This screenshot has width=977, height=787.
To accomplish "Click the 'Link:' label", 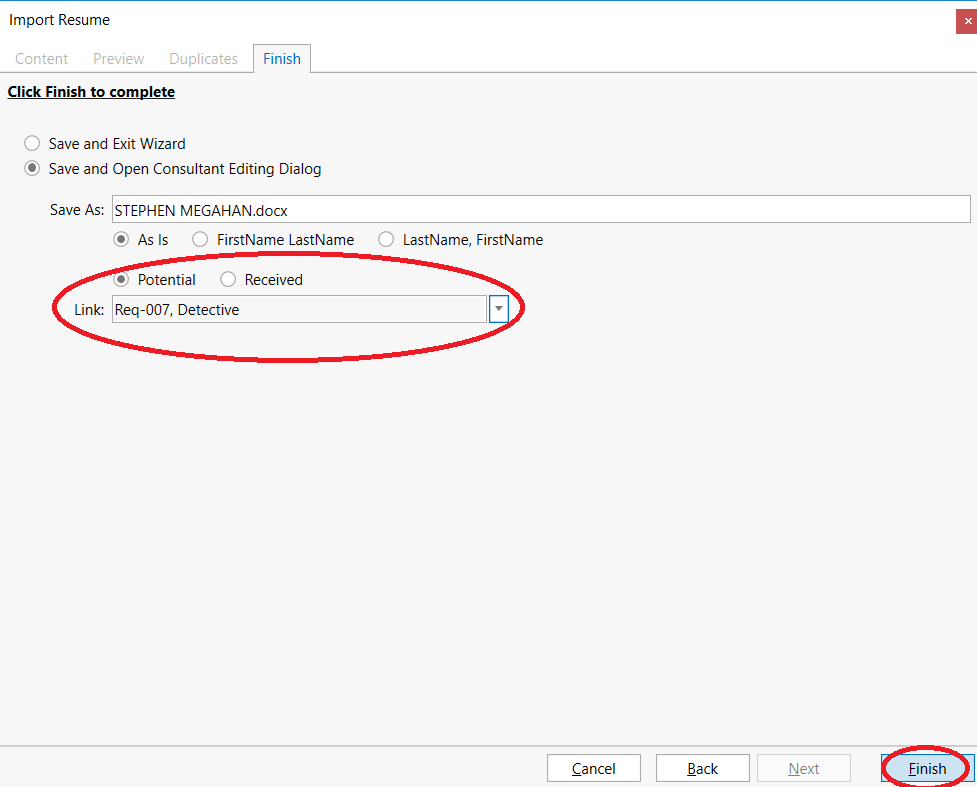I will click(89, 310).
